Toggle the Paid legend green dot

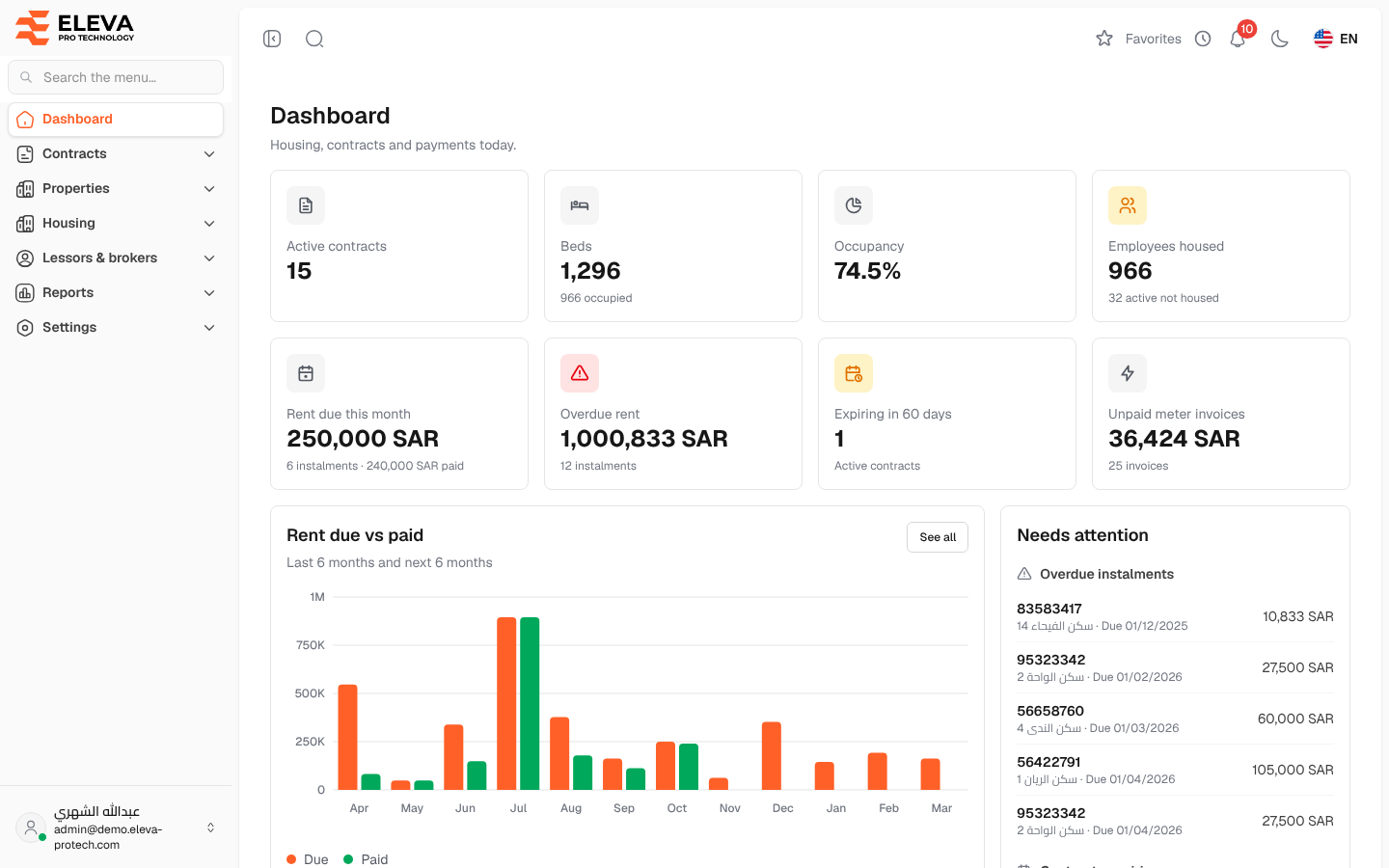(348, 859)
